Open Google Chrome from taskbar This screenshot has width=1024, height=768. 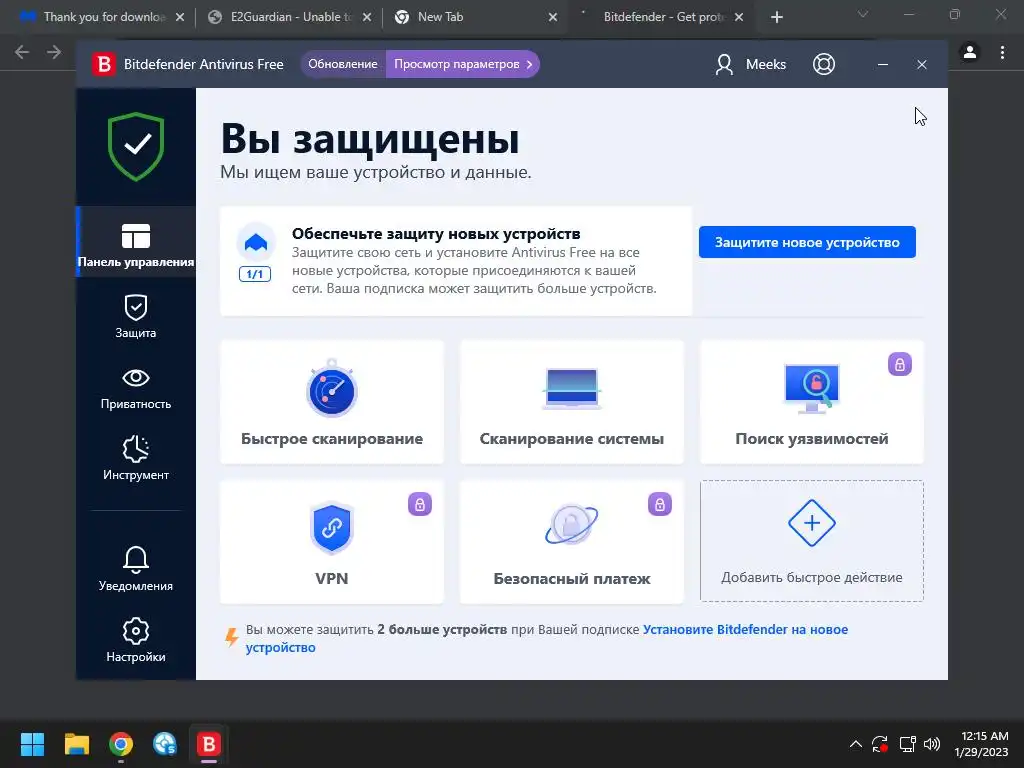coord(121,744)
